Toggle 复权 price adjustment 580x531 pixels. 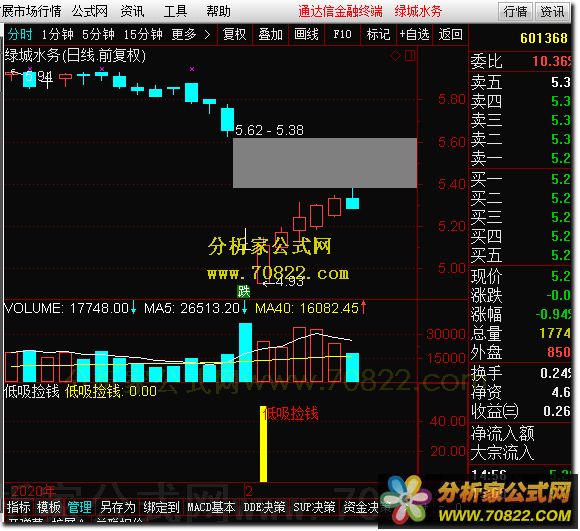pos(234,34)
